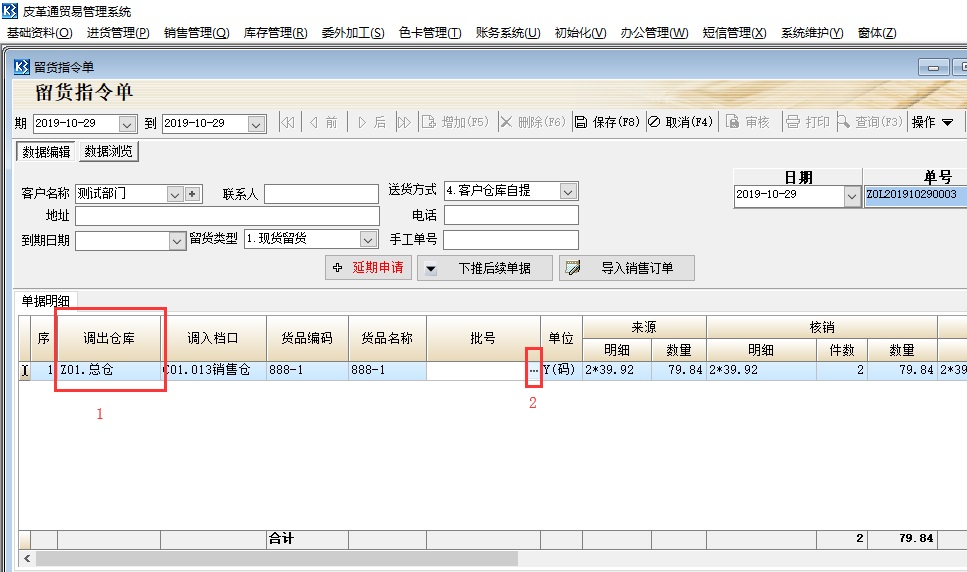Switch to the 数据浏览 tab

[109, 152]
